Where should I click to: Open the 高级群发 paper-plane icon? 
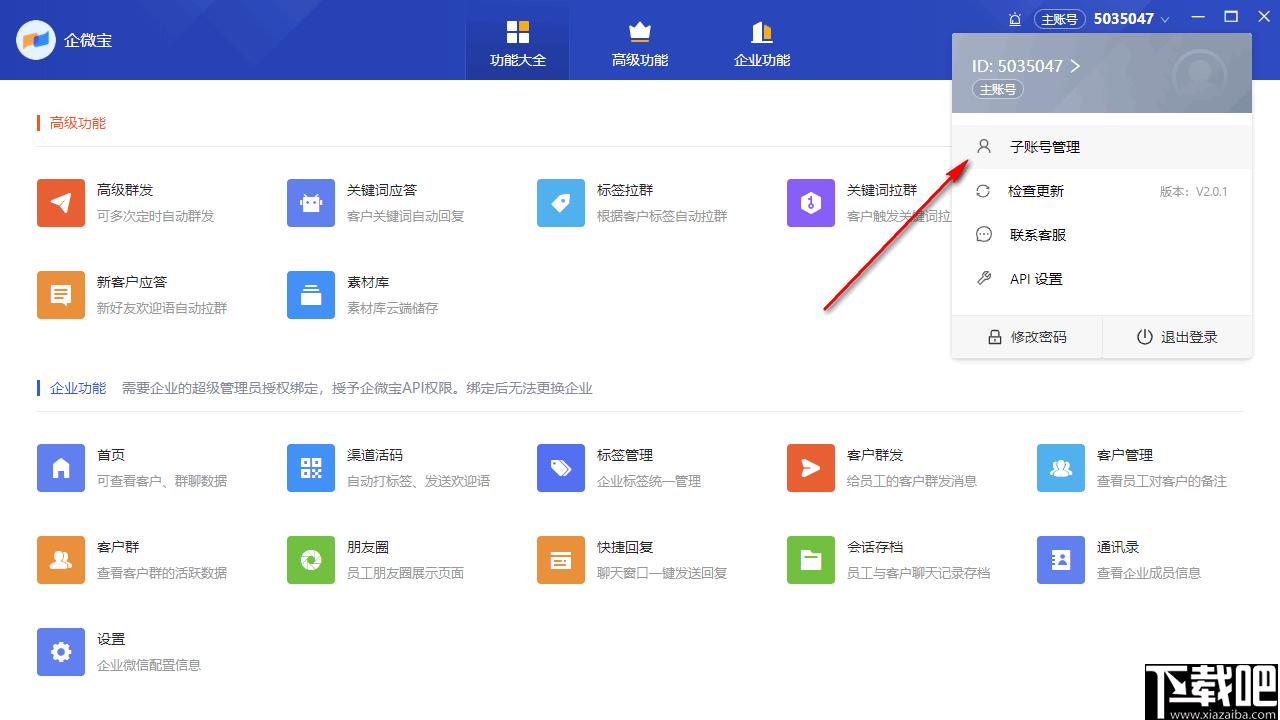(x=61, y=203)
